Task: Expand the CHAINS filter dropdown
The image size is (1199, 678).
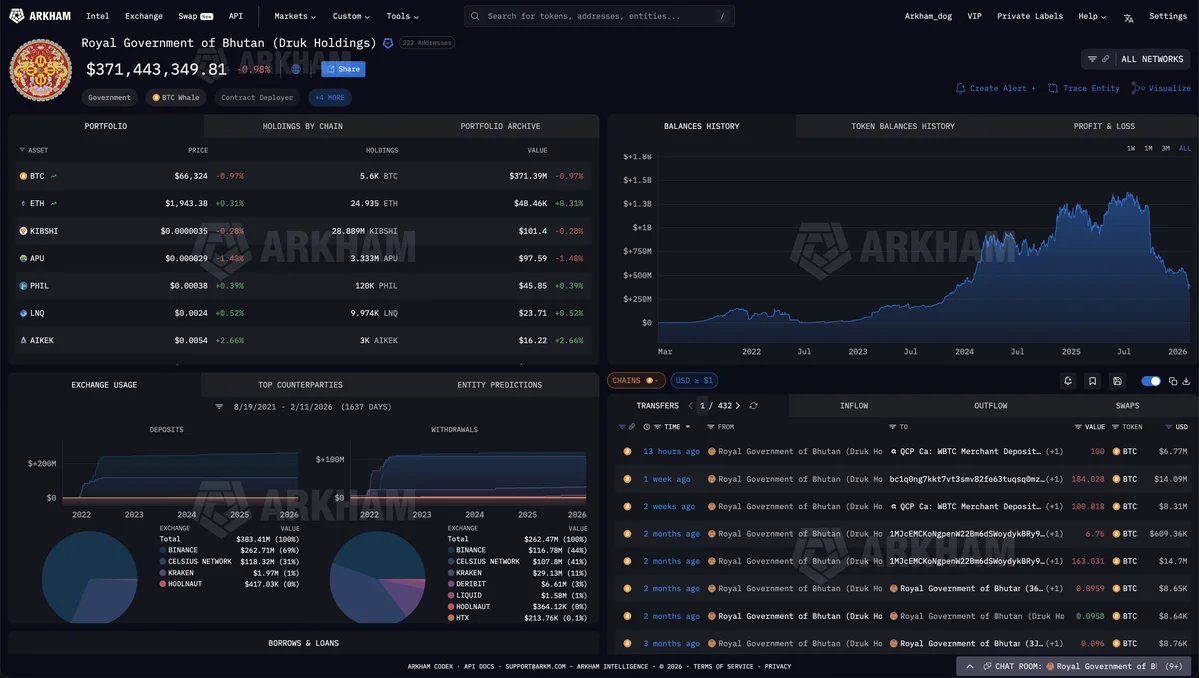Action: (636, 381)
